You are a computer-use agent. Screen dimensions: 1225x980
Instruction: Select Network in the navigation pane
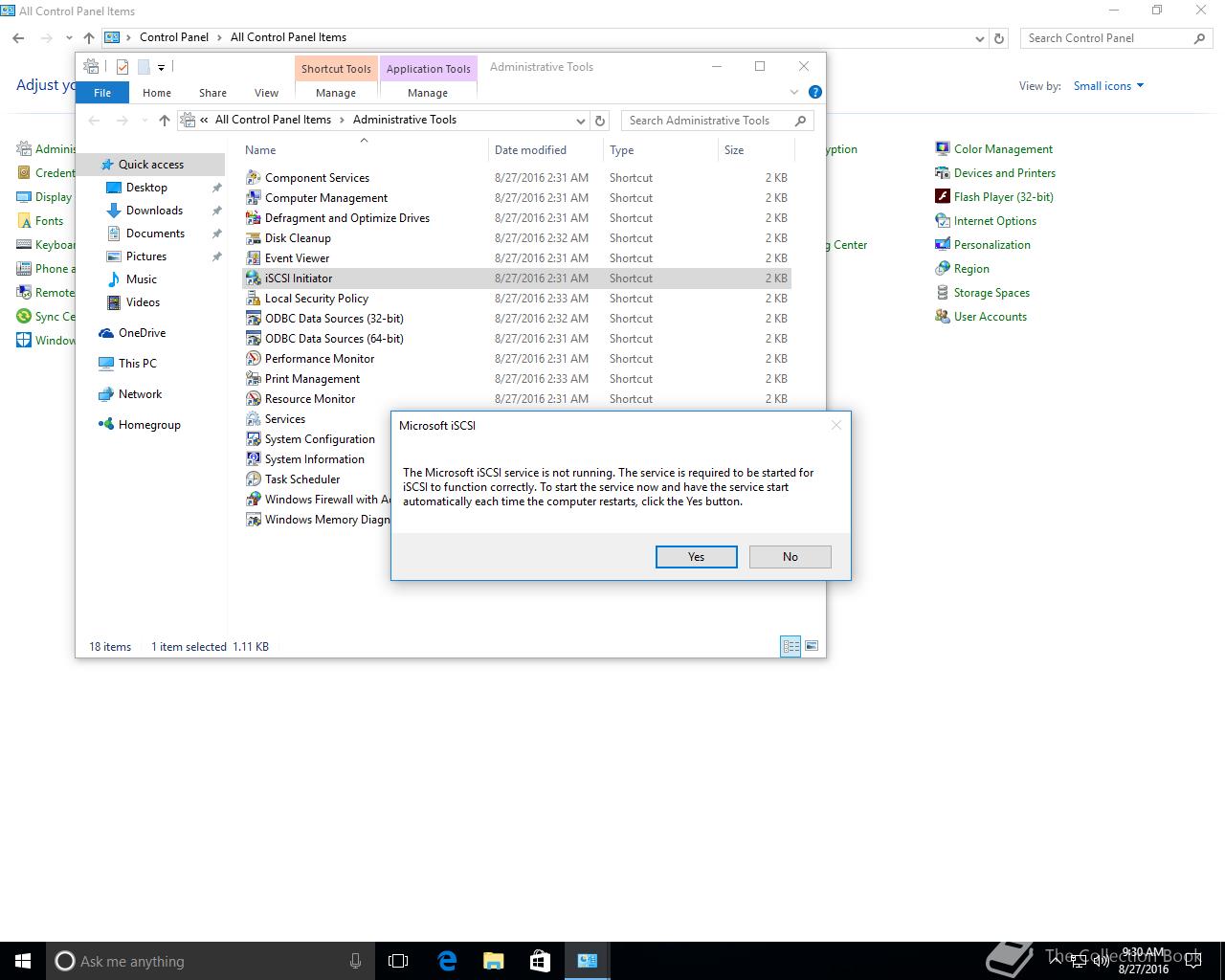coord(140,394)
